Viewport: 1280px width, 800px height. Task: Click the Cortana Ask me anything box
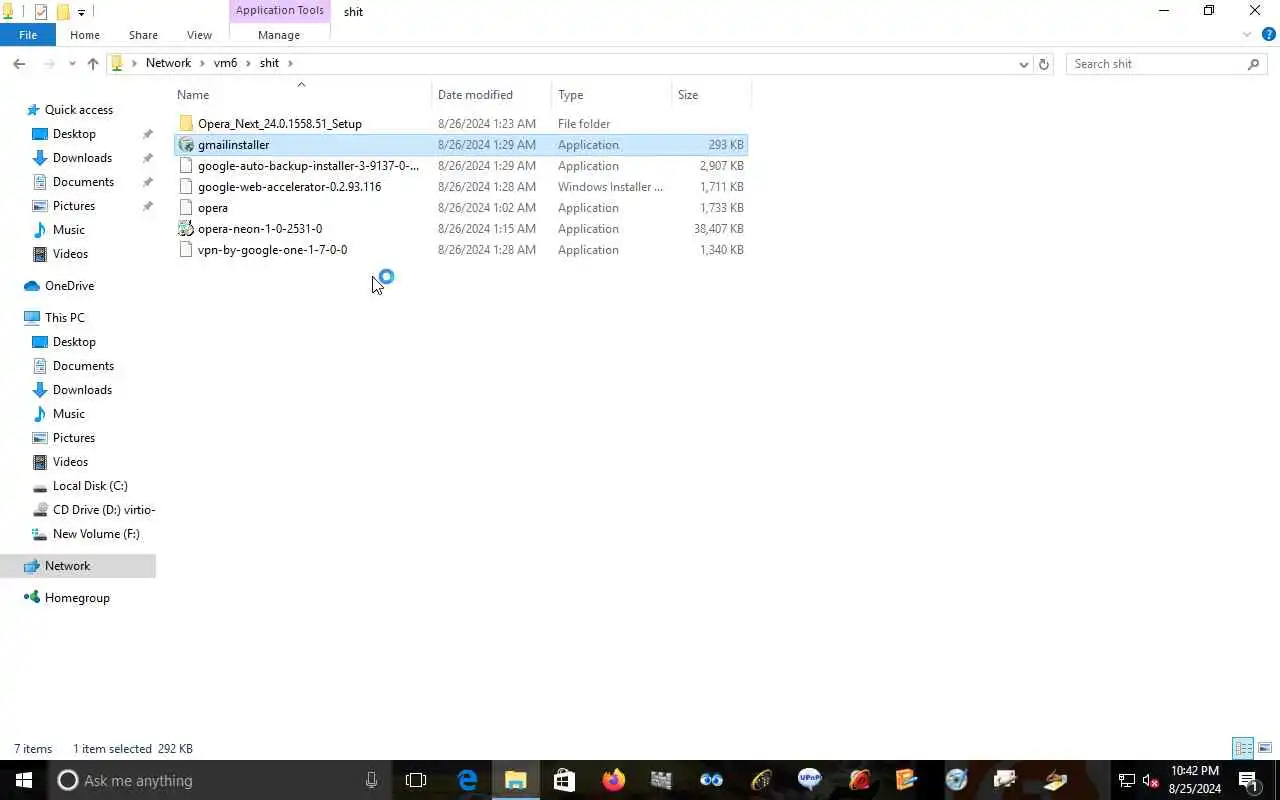220,780
